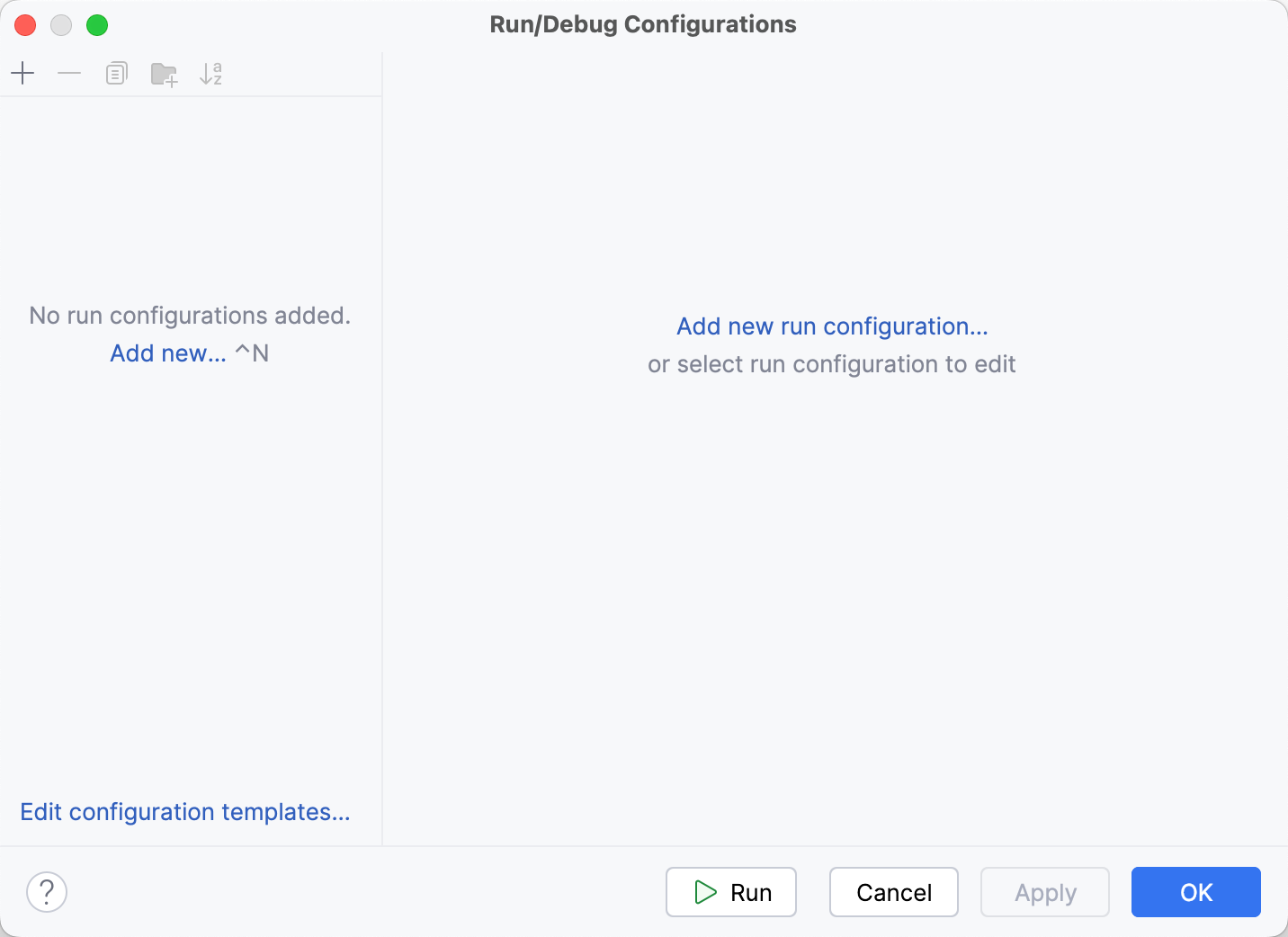Cancel the Run/Debug Configurations dialog

[893, 892]
